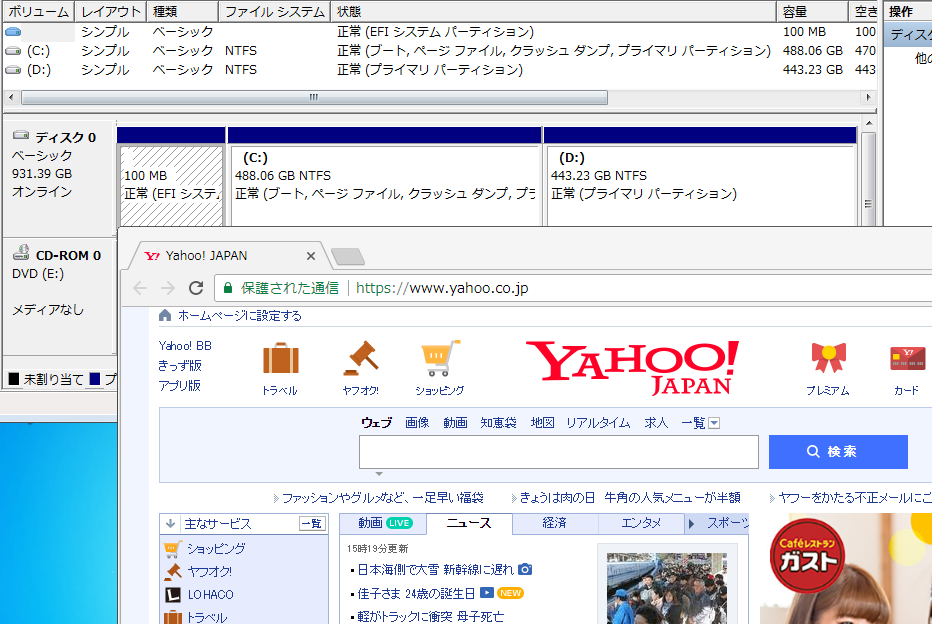Switch to the 動画 LIVE tab

(385, 523)
